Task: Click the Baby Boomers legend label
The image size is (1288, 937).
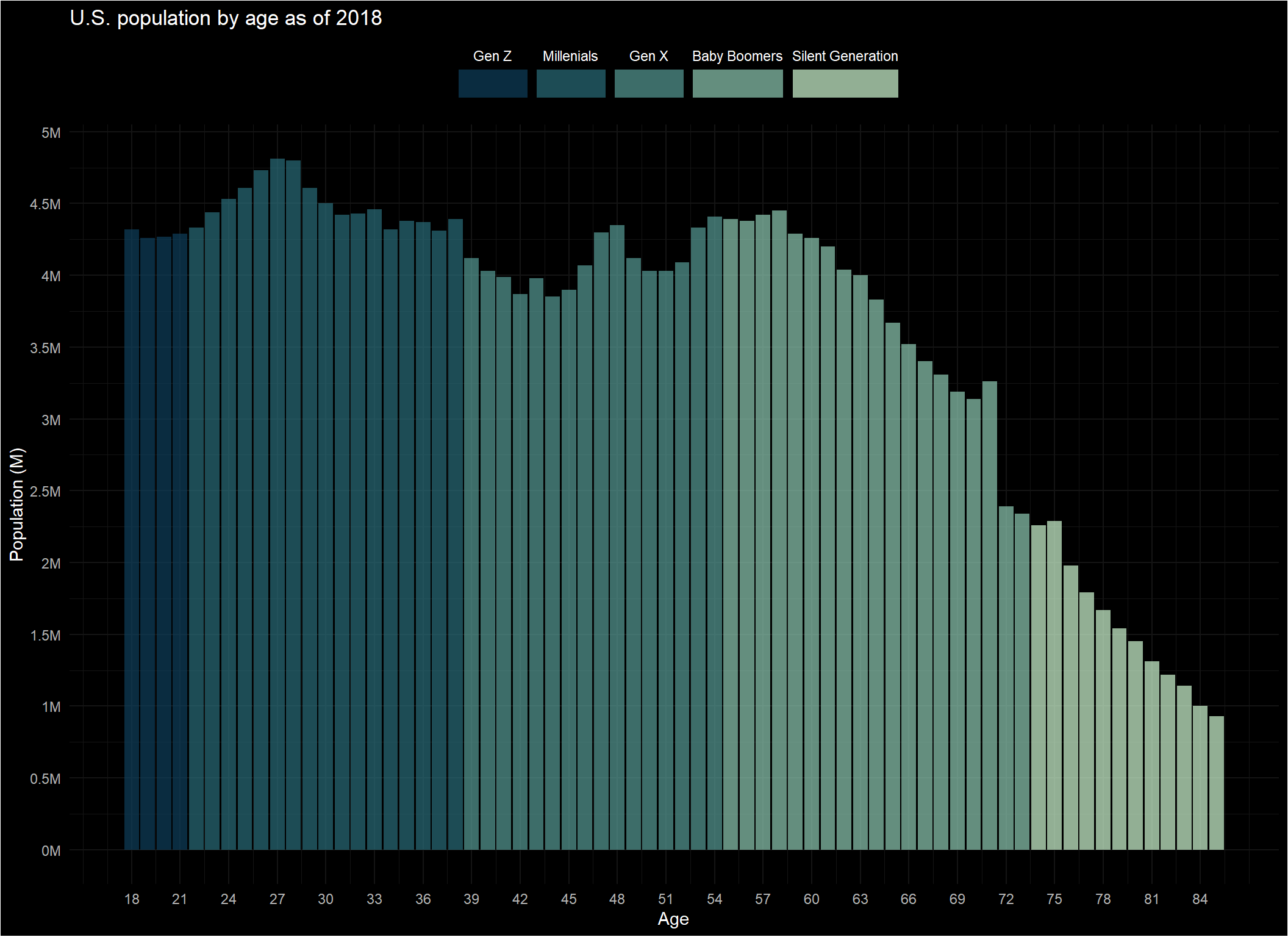Action: pos(737,56)
